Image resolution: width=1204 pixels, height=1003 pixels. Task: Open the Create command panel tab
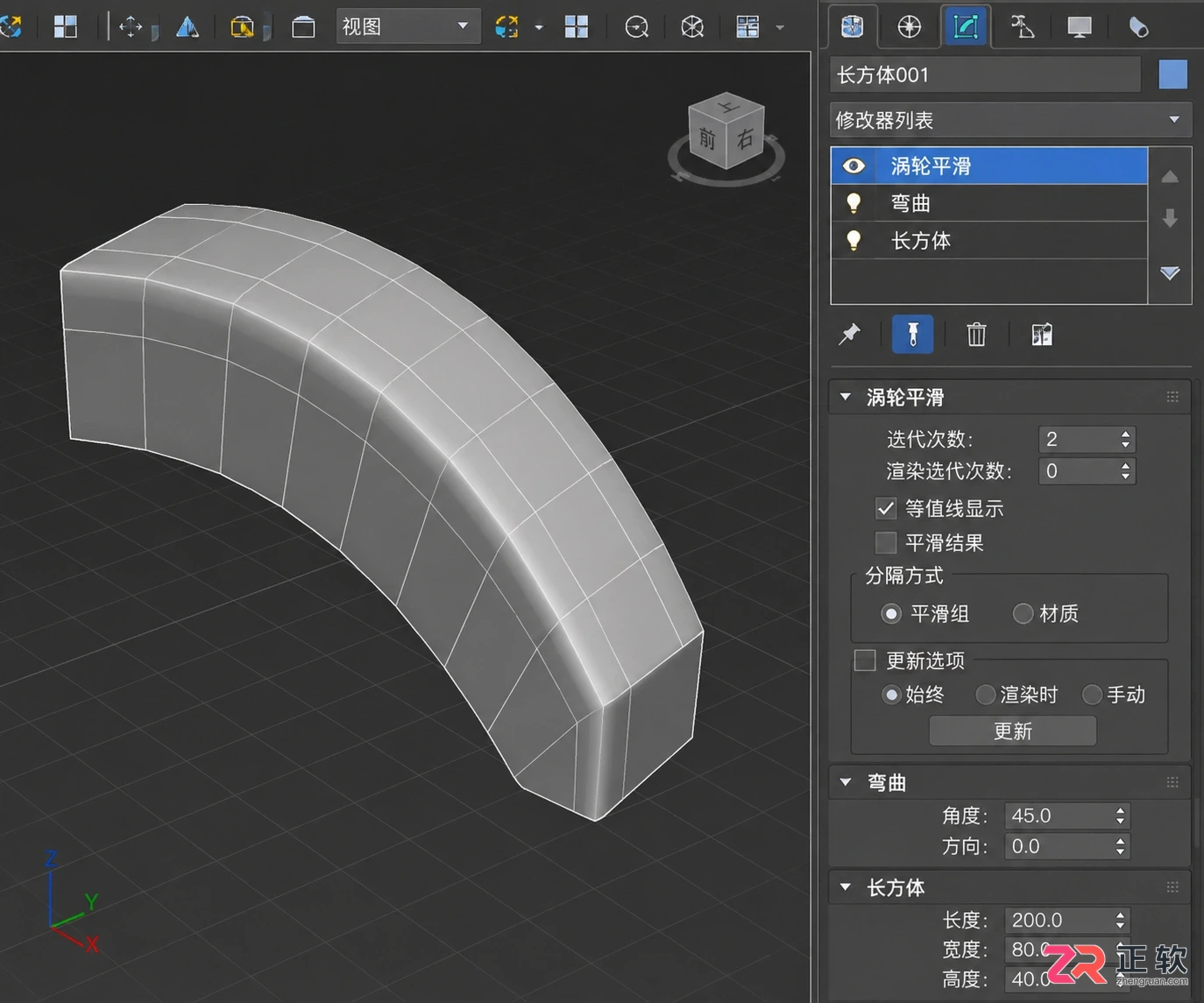pos(852,27)
